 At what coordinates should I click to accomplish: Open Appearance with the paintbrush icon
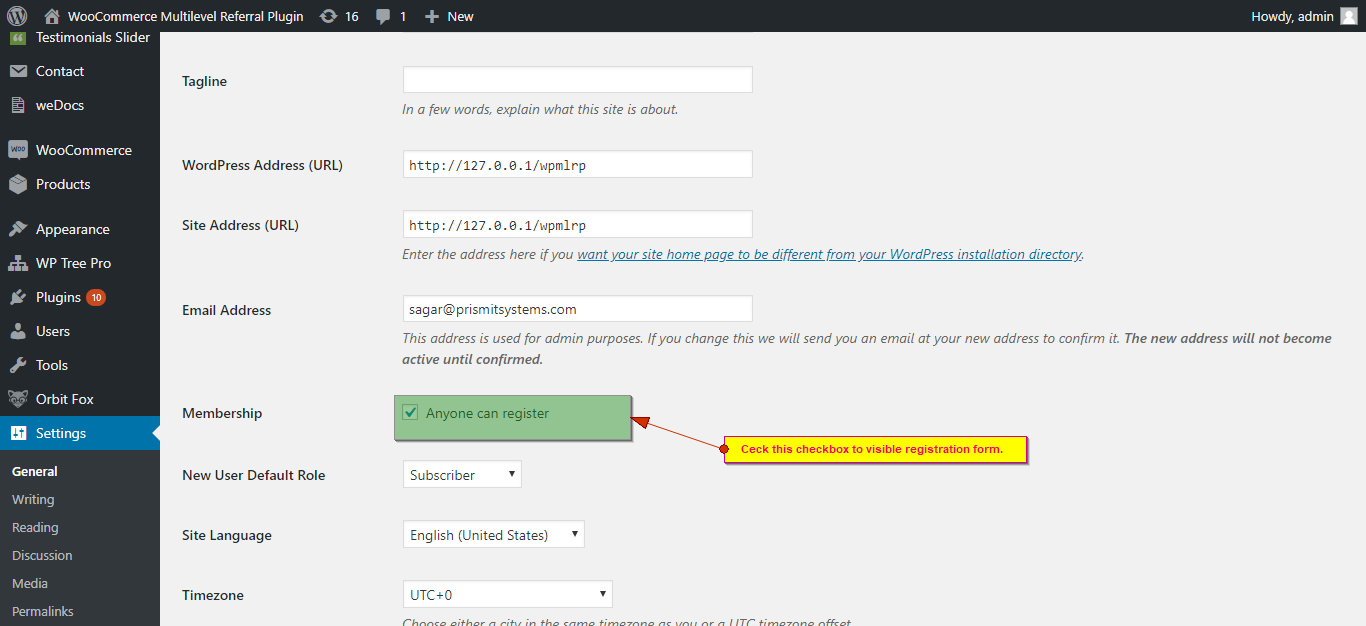(18, 228)
